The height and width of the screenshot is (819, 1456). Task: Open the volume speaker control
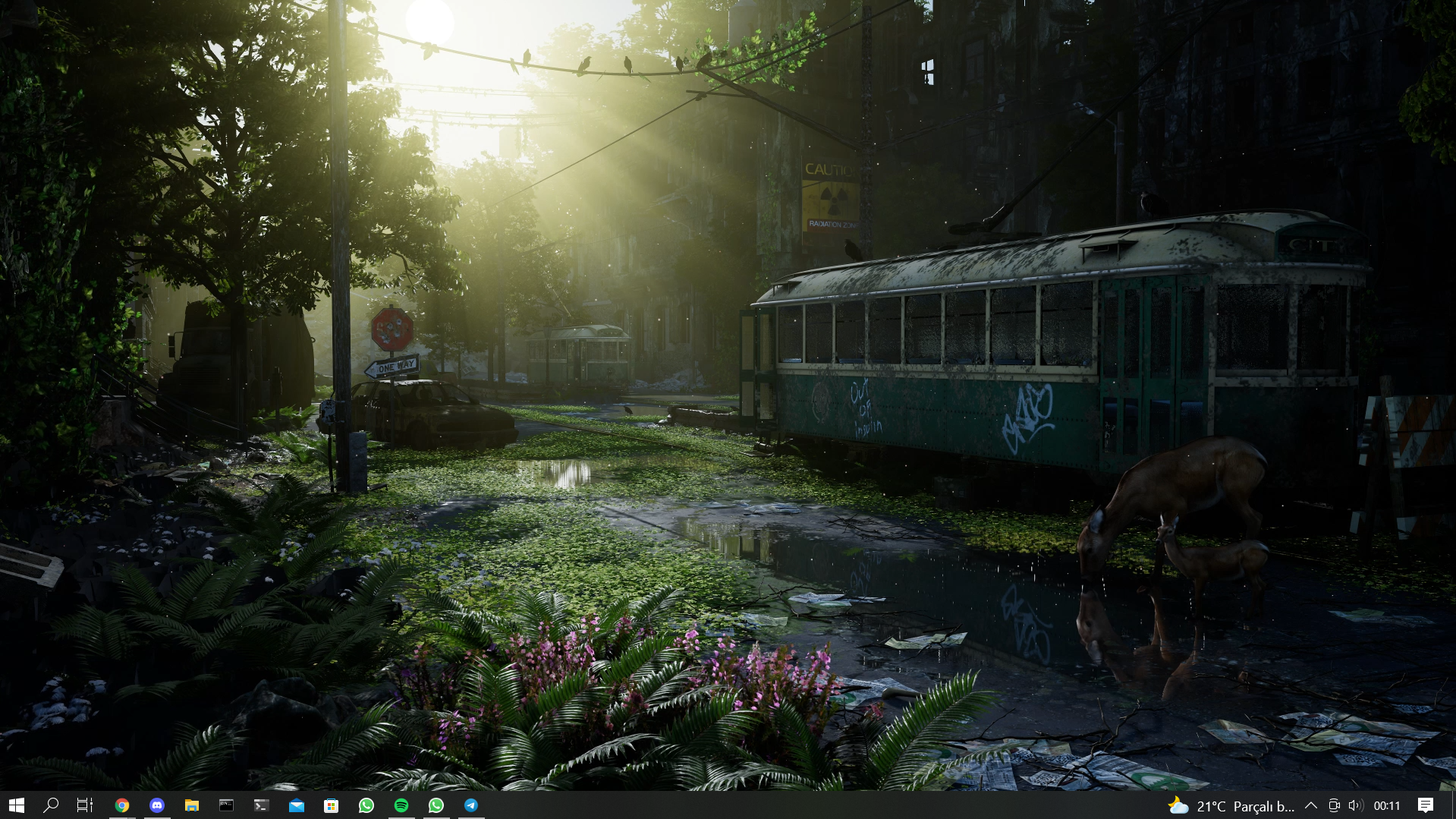pyautogui.click(x=1356, y=806)
